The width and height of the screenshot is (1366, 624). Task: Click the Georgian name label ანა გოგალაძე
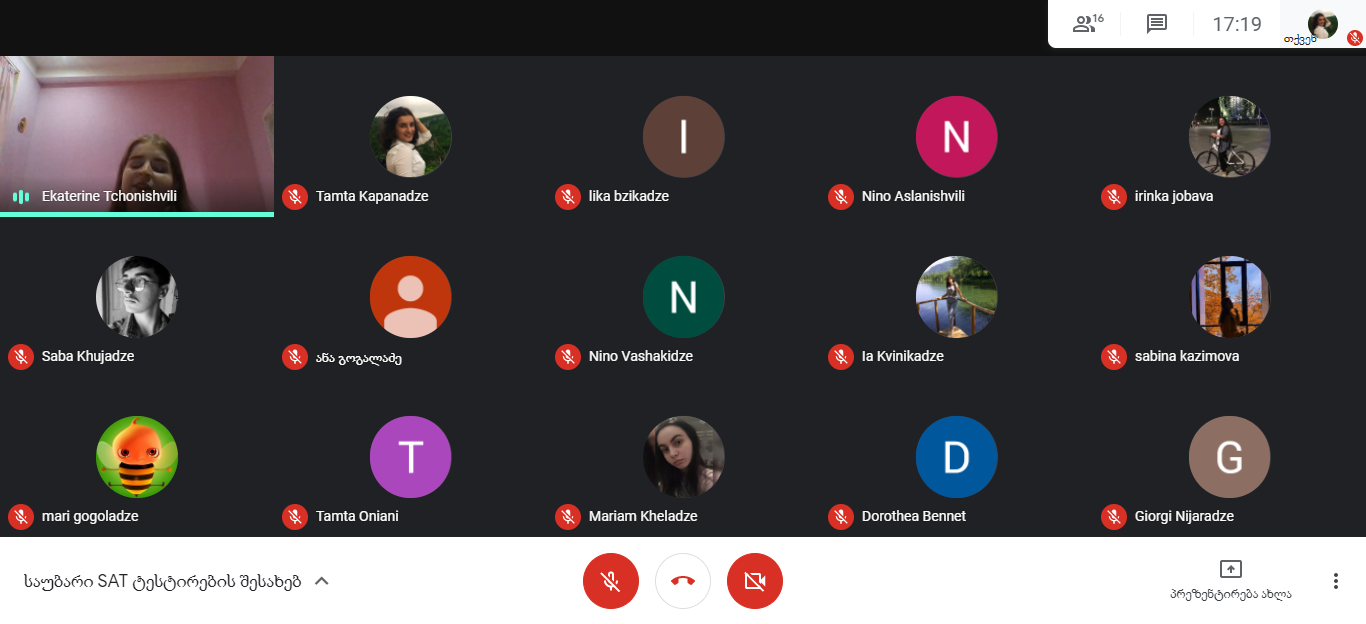tap(359, 357)
